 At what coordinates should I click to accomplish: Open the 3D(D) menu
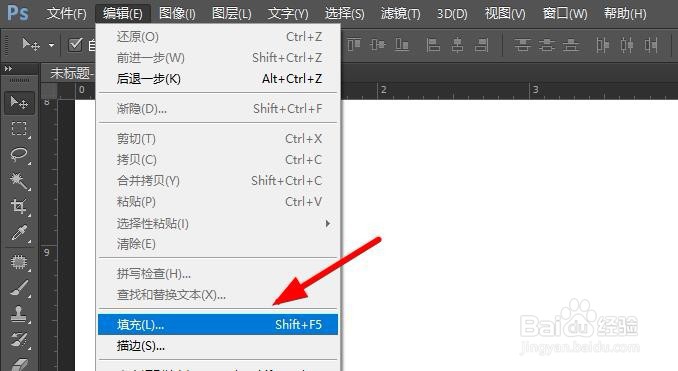pyautogui.click(x=452, y=14)
